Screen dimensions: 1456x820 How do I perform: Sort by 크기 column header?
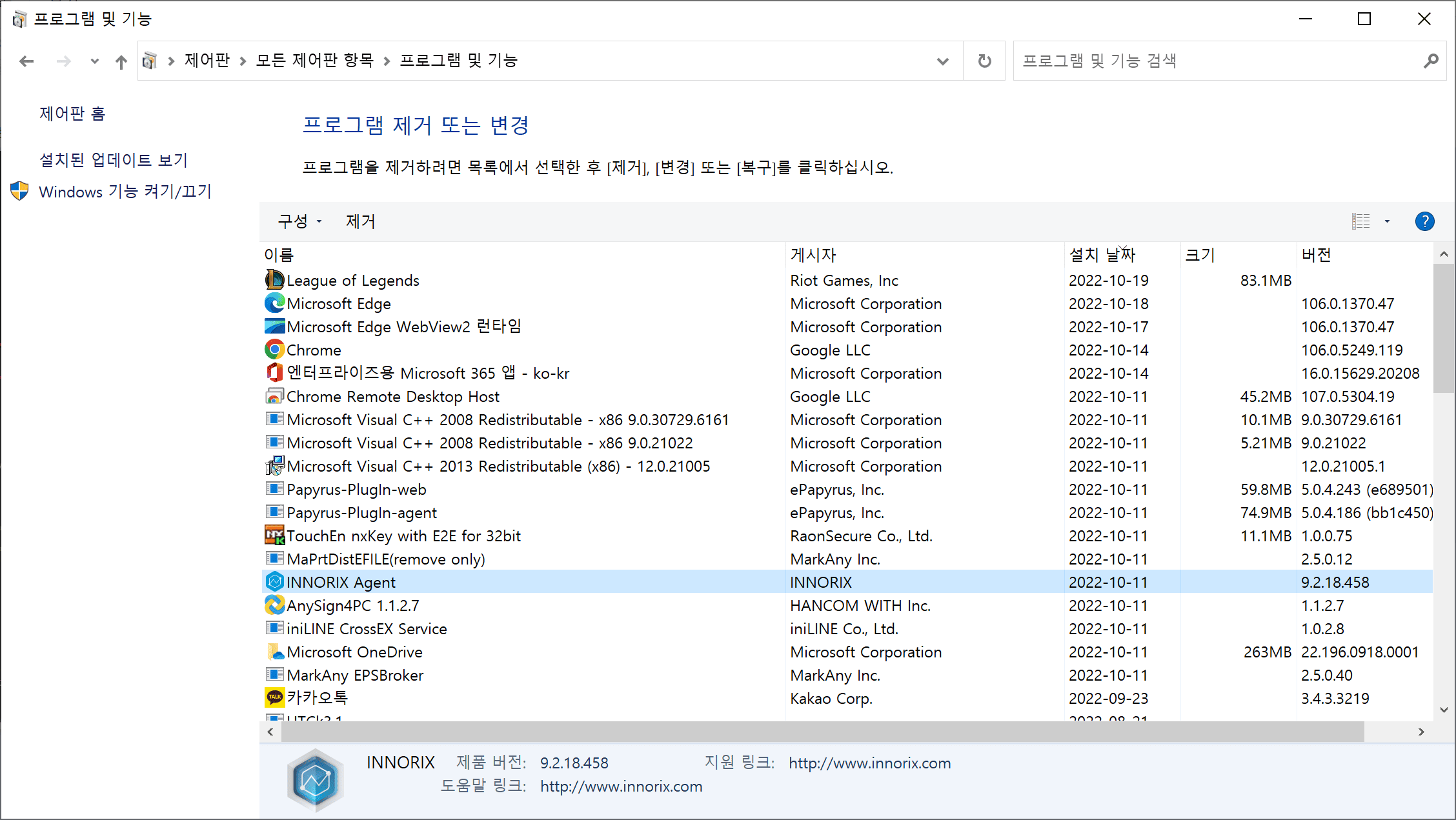pyautogui.click(x=1200, y=255)
